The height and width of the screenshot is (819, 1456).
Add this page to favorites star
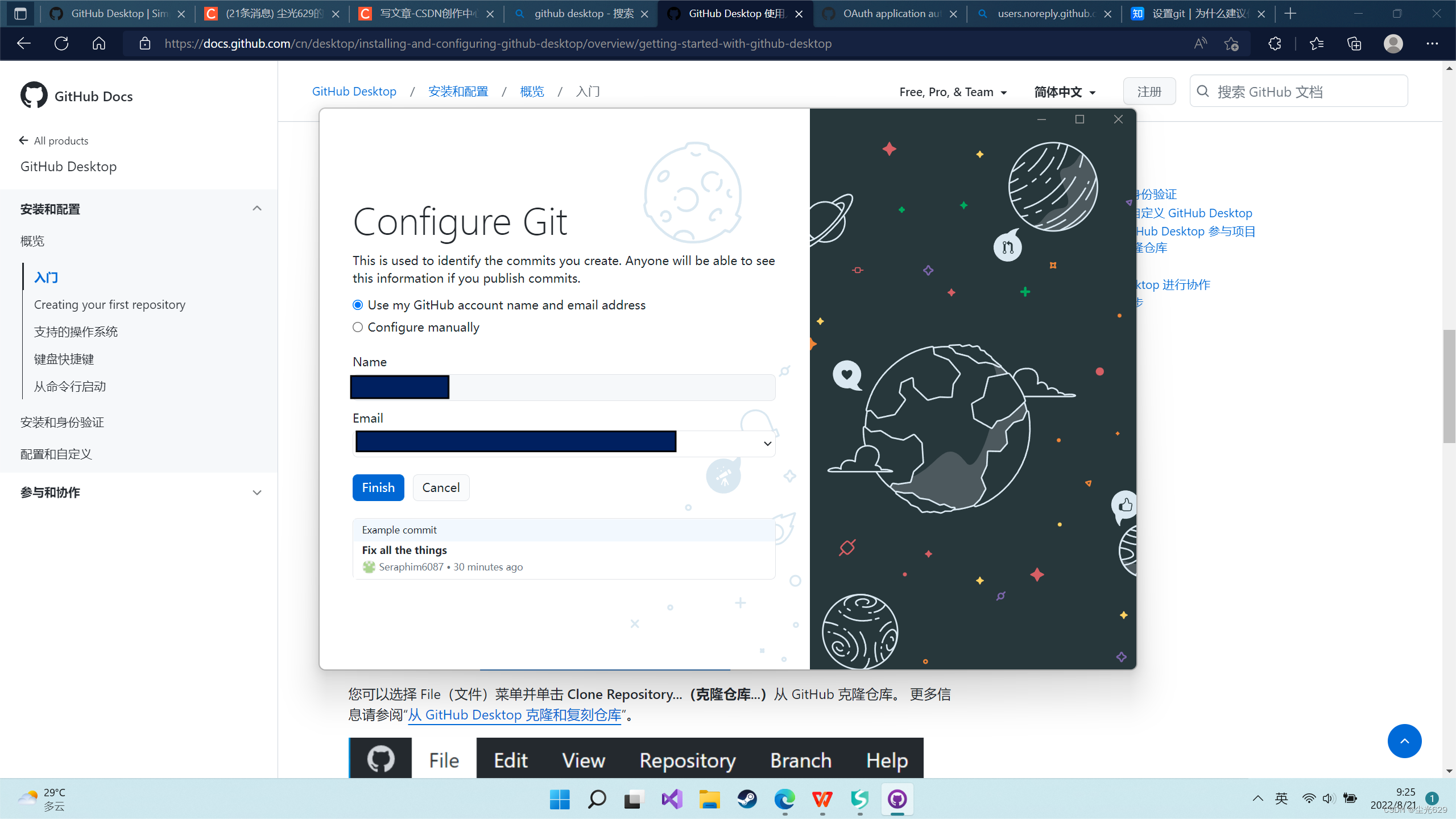(x=1231, y=43)
